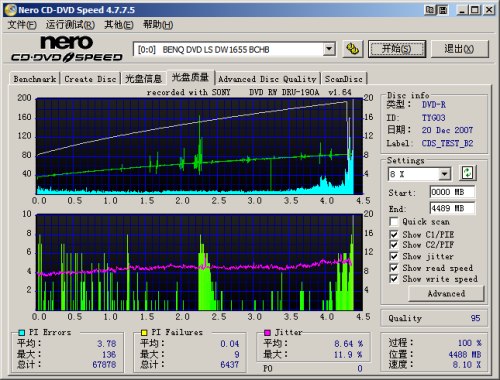This screenshot has height=380, width=500.
Task: Click Jitter average value 8.64 %
Action: [349, 344]
